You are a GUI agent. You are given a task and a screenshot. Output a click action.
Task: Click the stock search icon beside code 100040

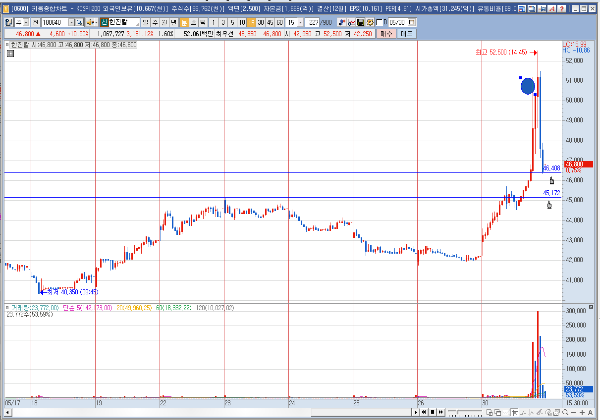click(79, 23)
